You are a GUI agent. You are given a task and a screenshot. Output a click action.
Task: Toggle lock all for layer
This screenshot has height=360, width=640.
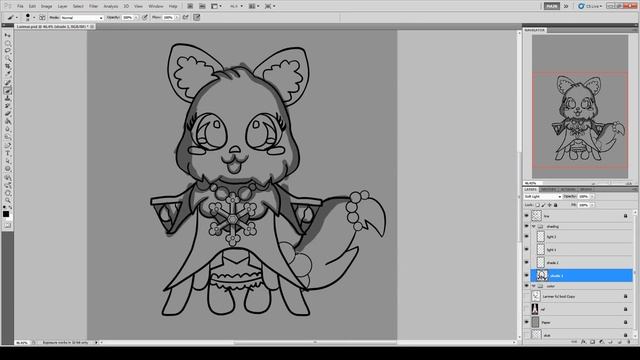tap(556, 205)
